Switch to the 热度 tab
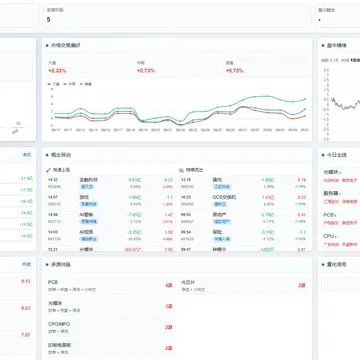Screen dimensions: 360x360 (x=27, y=264)
